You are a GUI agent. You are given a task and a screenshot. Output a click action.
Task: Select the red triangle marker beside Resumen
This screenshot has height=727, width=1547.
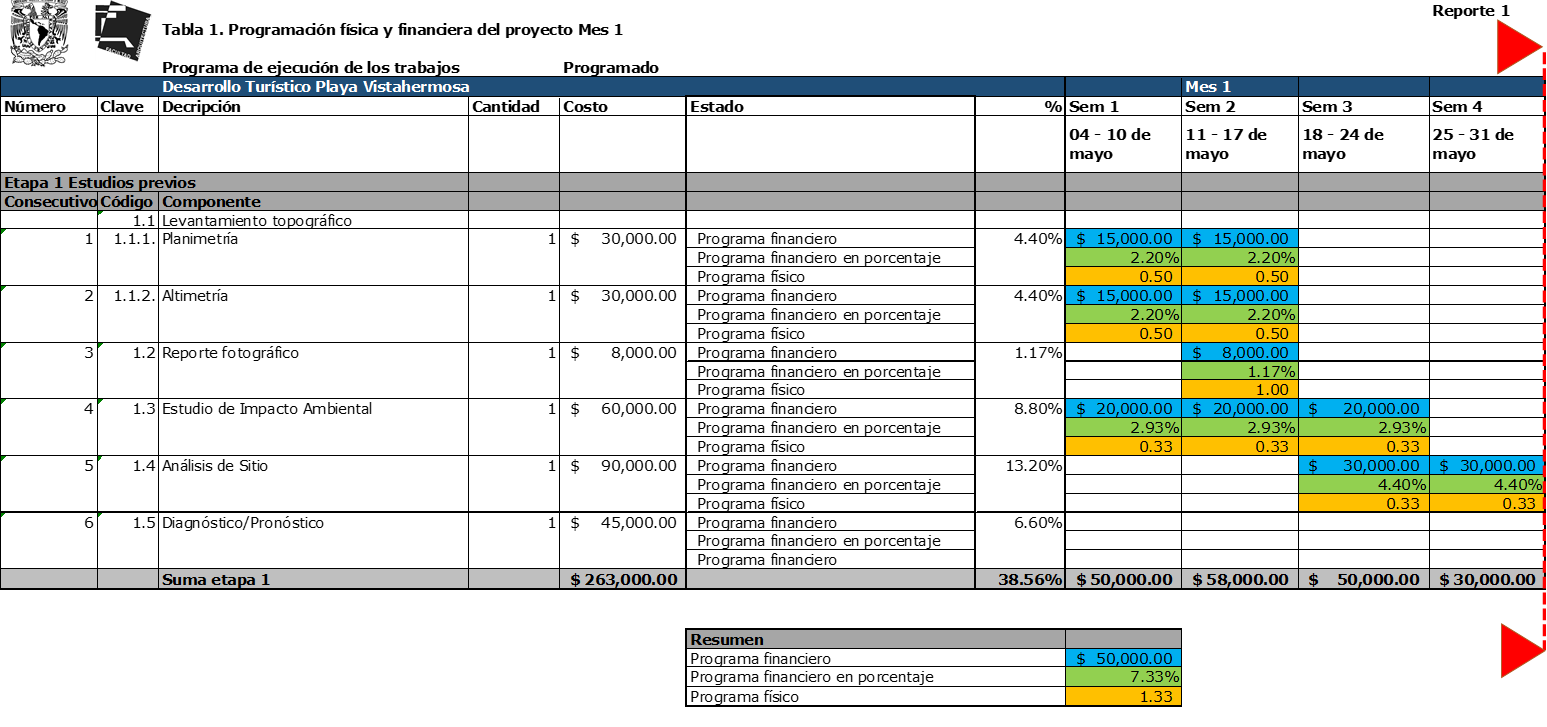(1522, 650)
